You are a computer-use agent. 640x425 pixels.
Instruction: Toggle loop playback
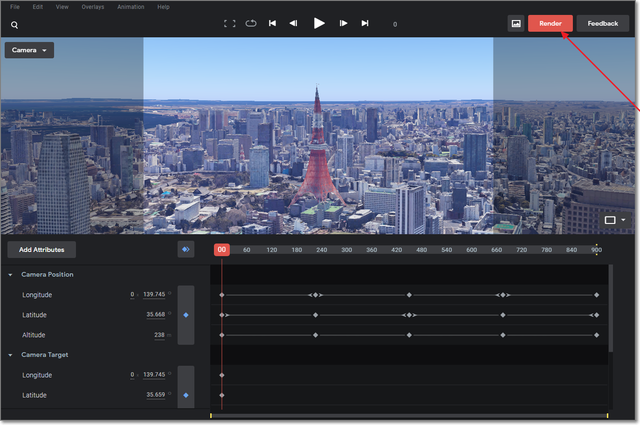250,23
